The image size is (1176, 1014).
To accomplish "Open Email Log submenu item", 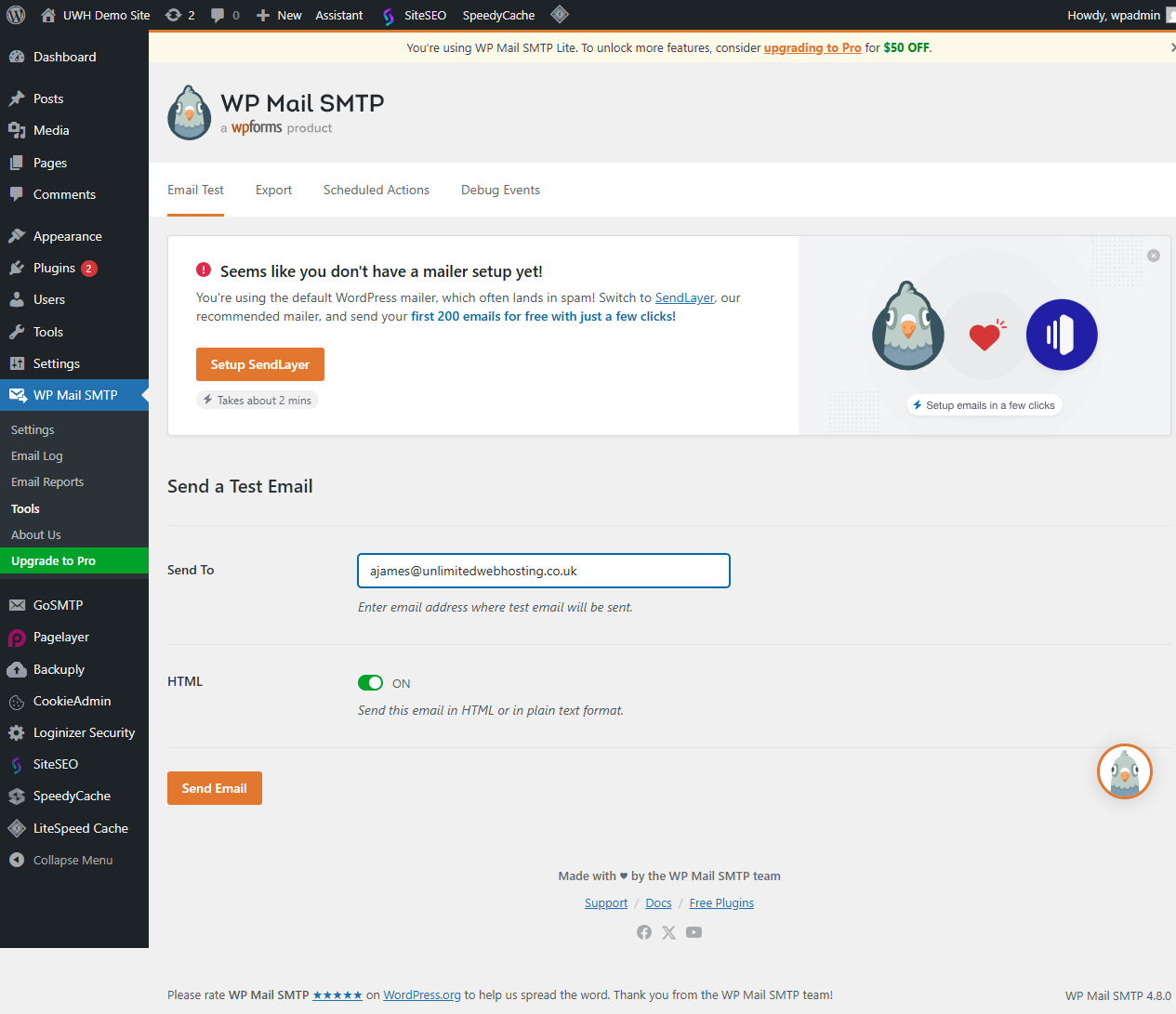I will pos(37,456).
